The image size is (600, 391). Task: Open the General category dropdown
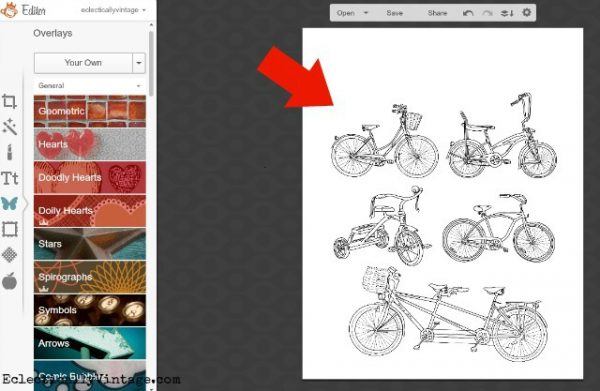[x=90, y=86]
